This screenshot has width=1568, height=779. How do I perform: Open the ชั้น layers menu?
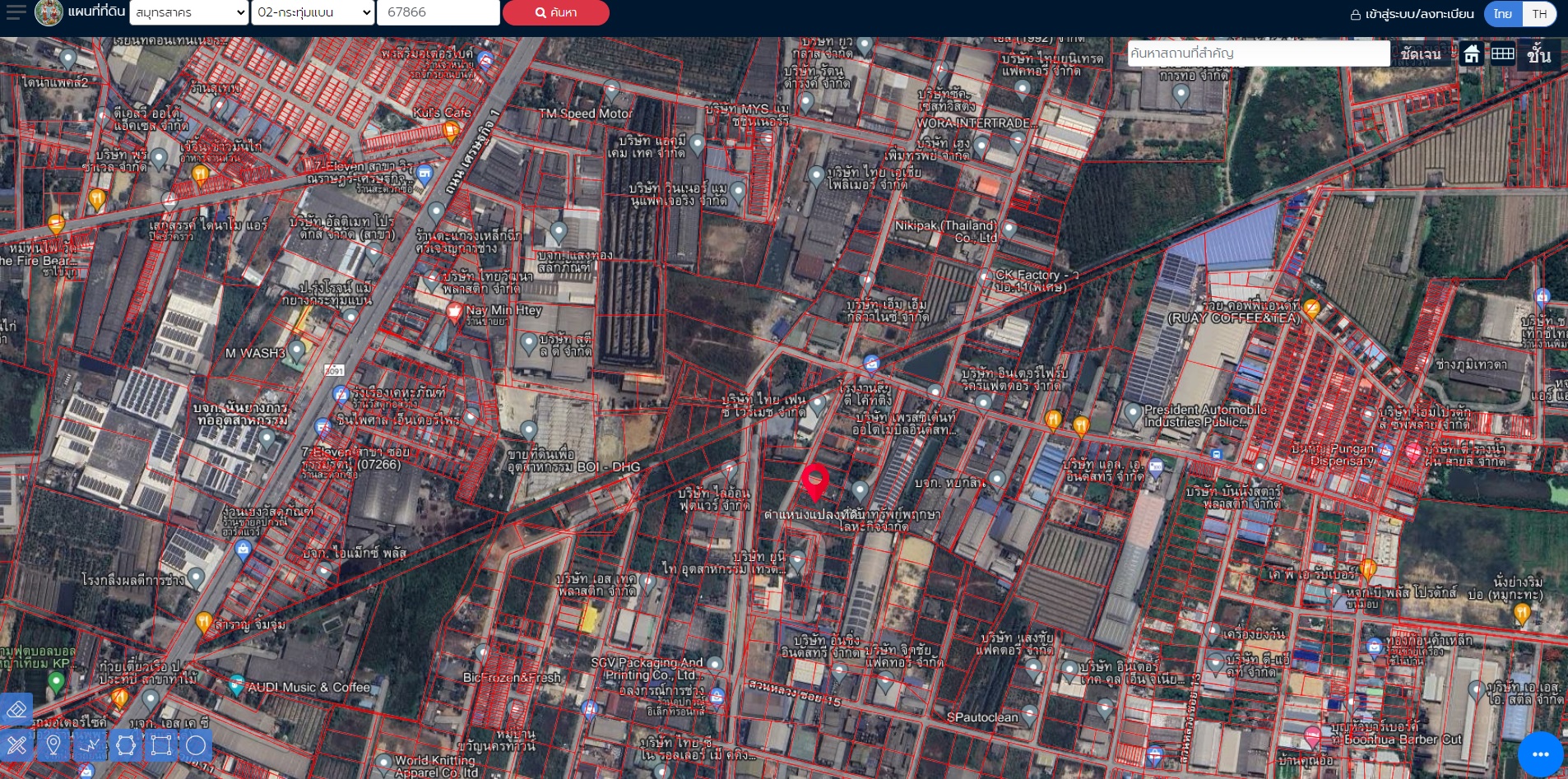pos(1538,54)
